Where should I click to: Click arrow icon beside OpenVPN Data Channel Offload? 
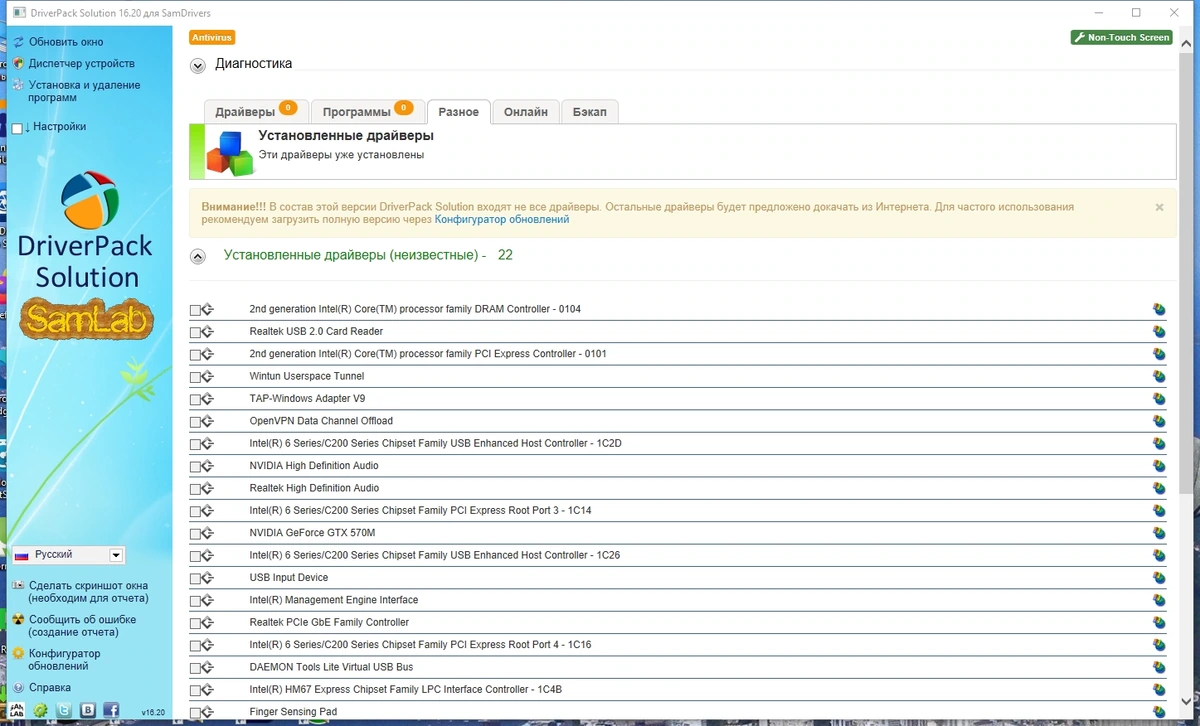tap(208, 422)
